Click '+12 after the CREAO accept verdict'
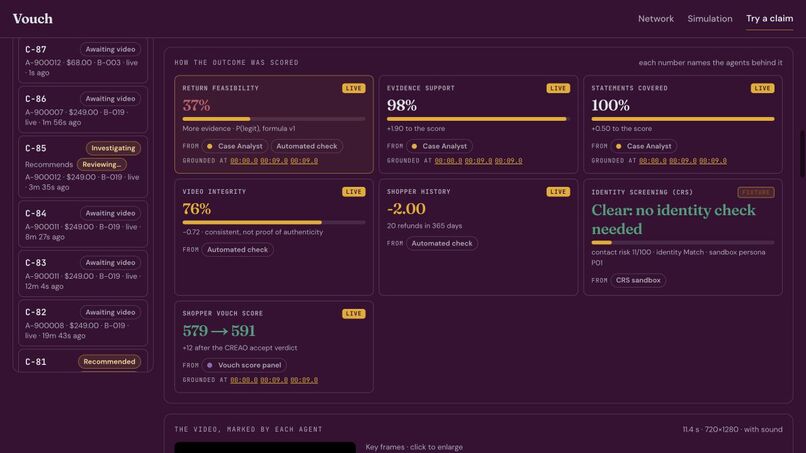 (240, 348)
